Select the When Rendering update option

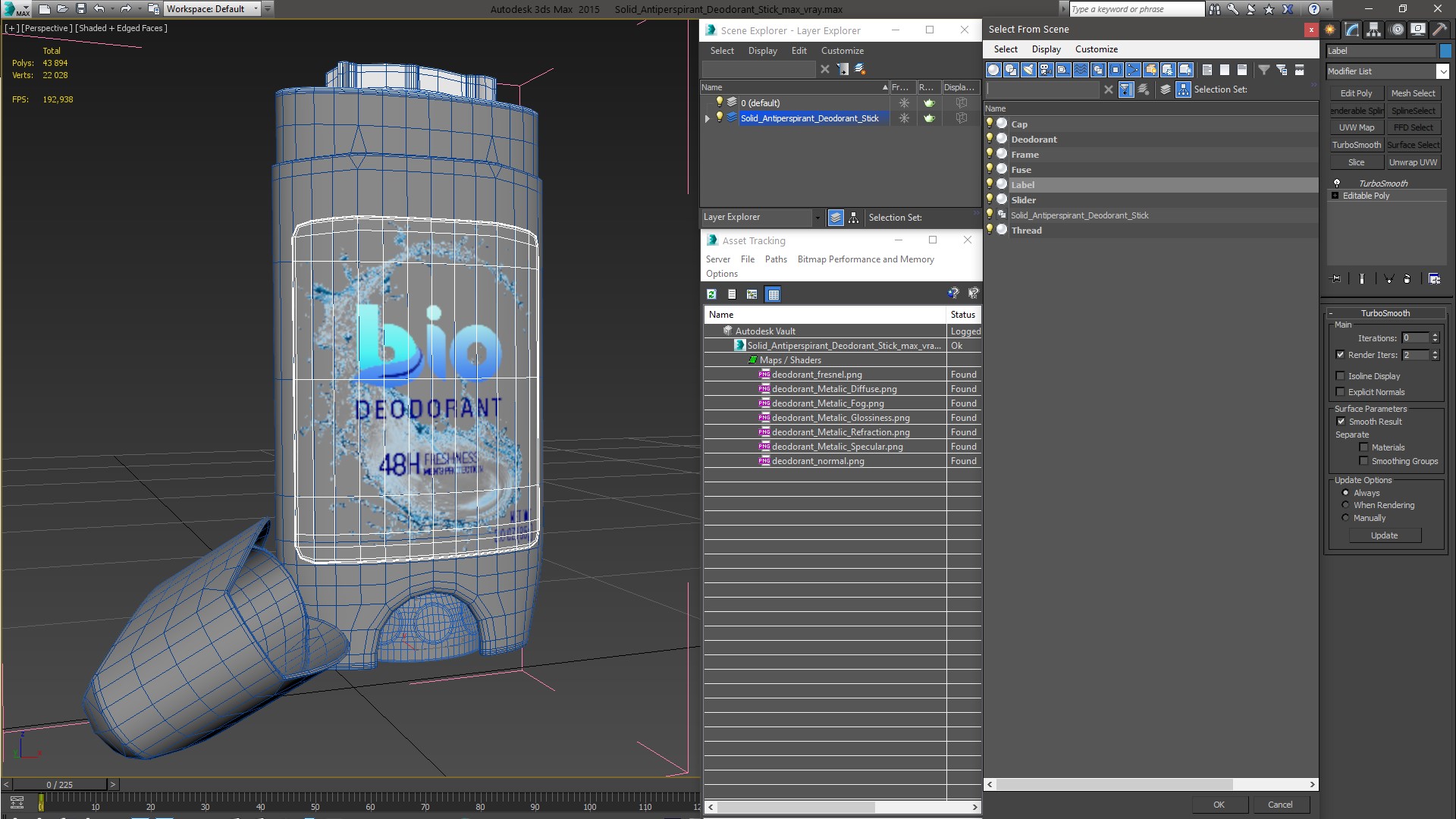click(x=1346, y=505)
